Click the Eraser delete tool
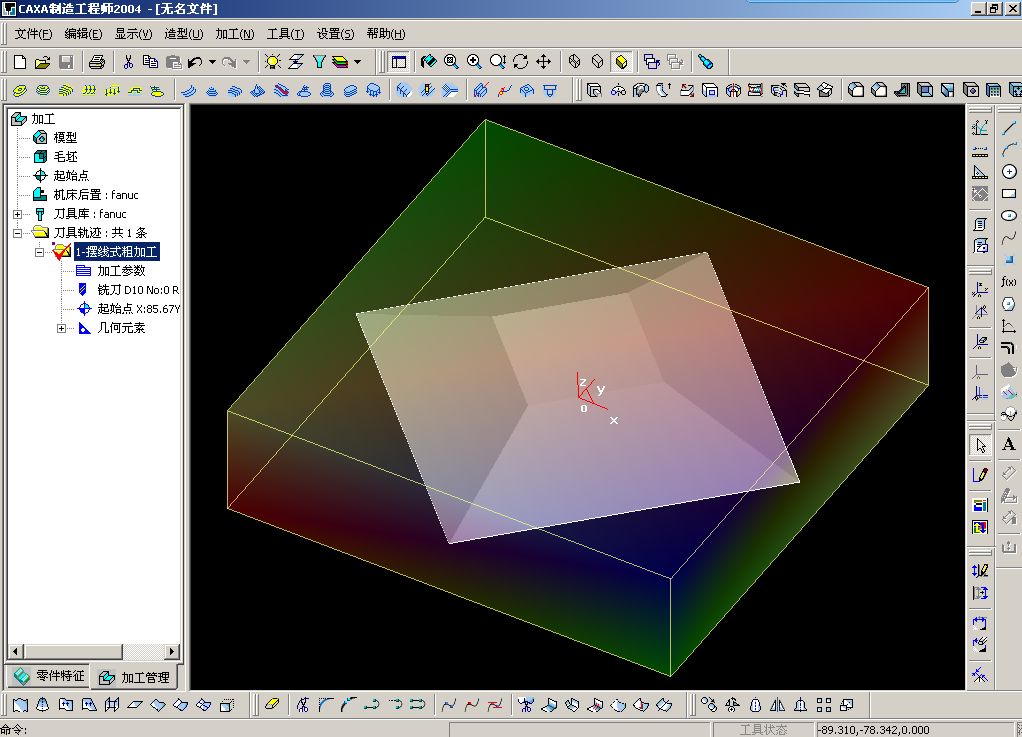1022x737 pixels. (272, 704)
